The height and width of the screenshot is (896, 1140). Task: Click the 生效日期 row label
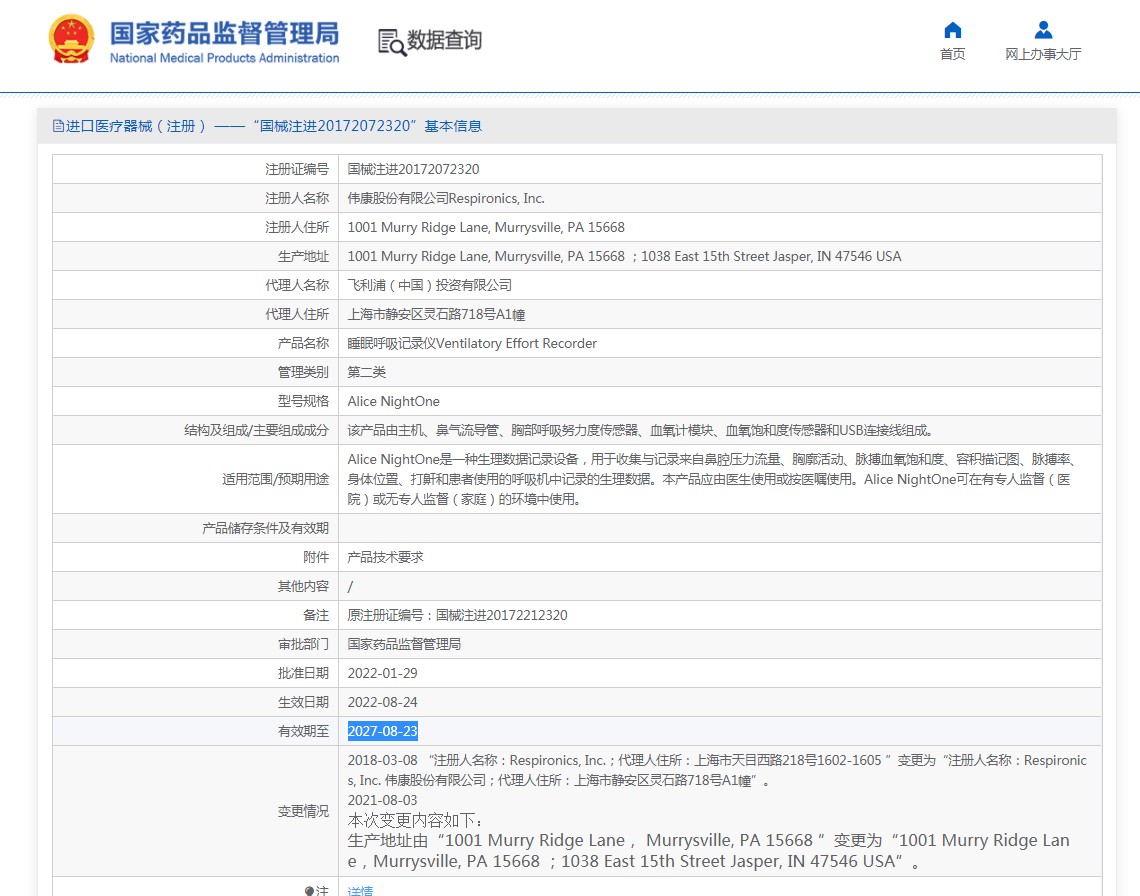[303, 703]
